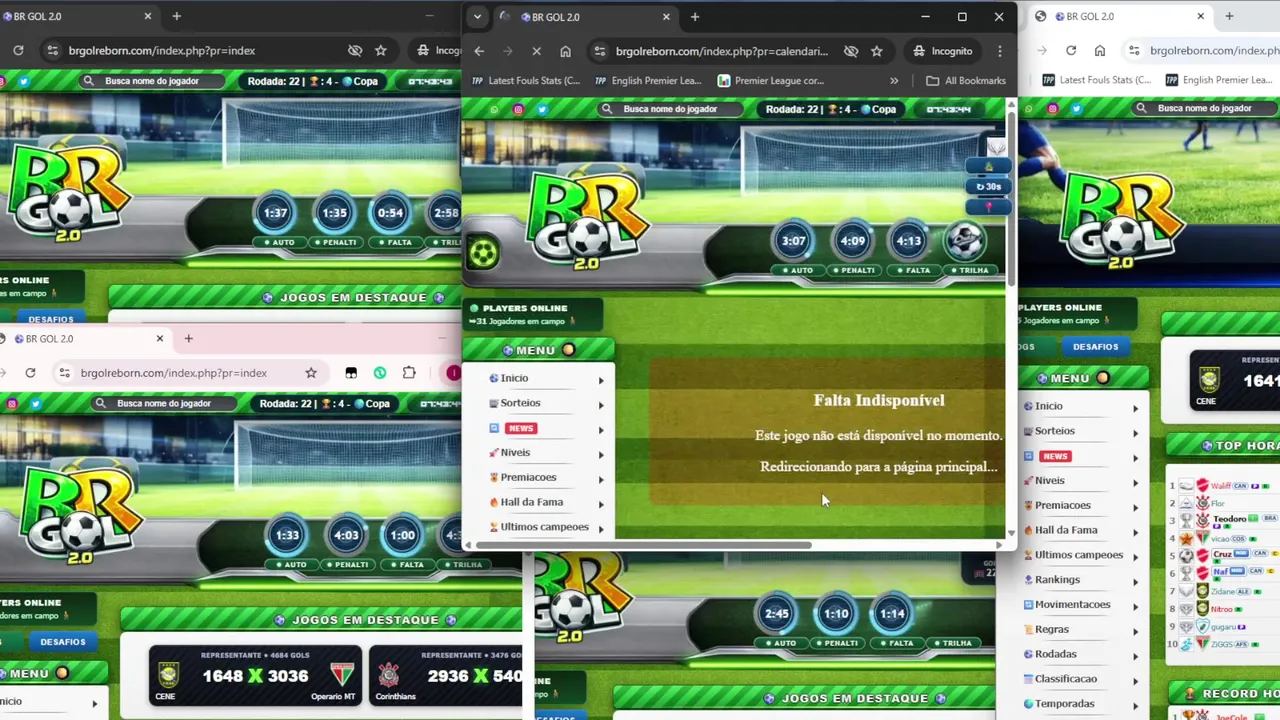Image resolution: width=1280 pixels, height=720 pixels.
Task: Expand Rankings submenu arrow in right window
Action: pyautogui.click(x=1135, y=581)
